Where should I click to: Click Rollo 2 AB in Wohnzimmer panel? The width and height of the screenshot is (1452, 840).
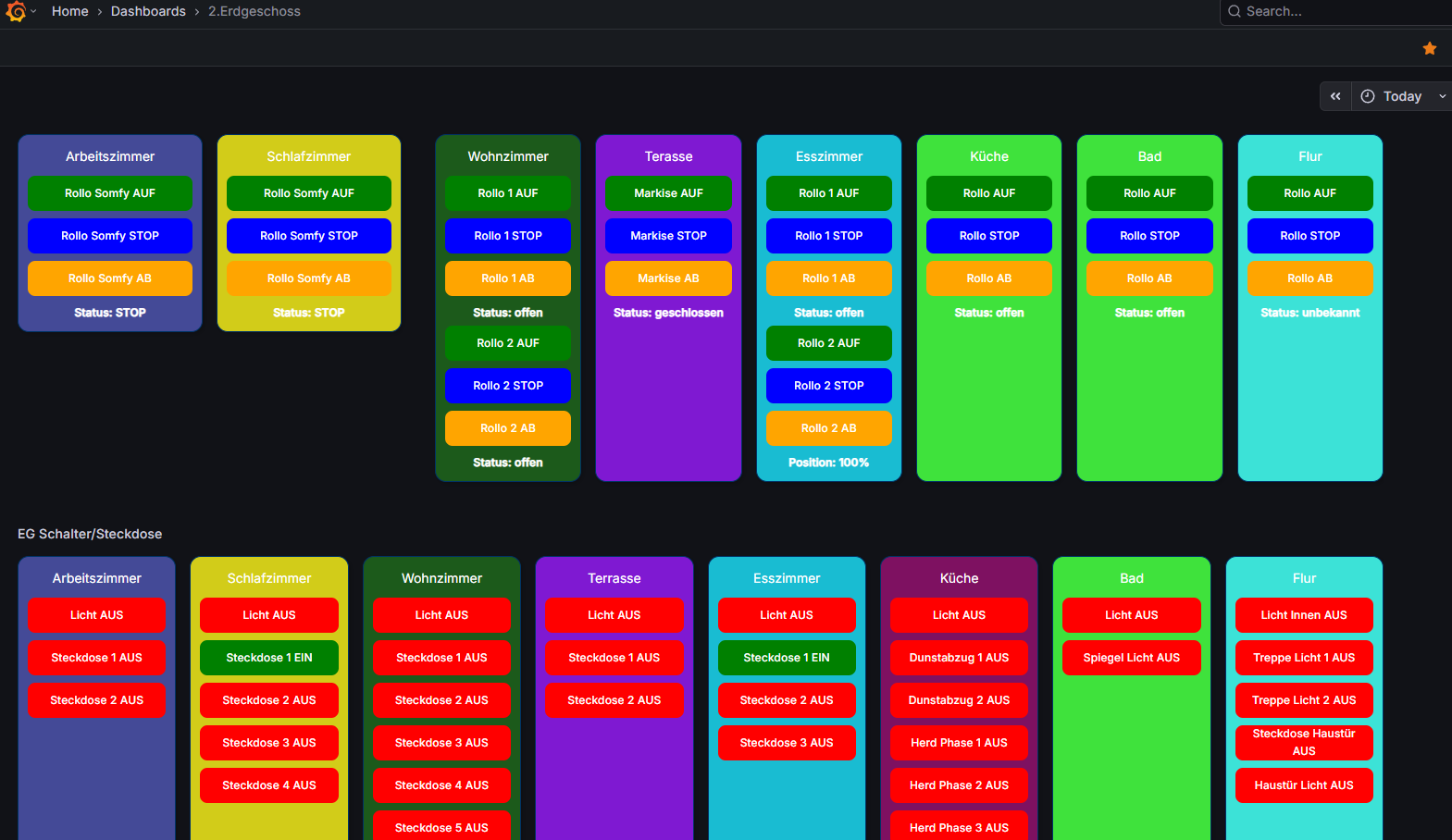pyautogui.click(x=507, y=428)
